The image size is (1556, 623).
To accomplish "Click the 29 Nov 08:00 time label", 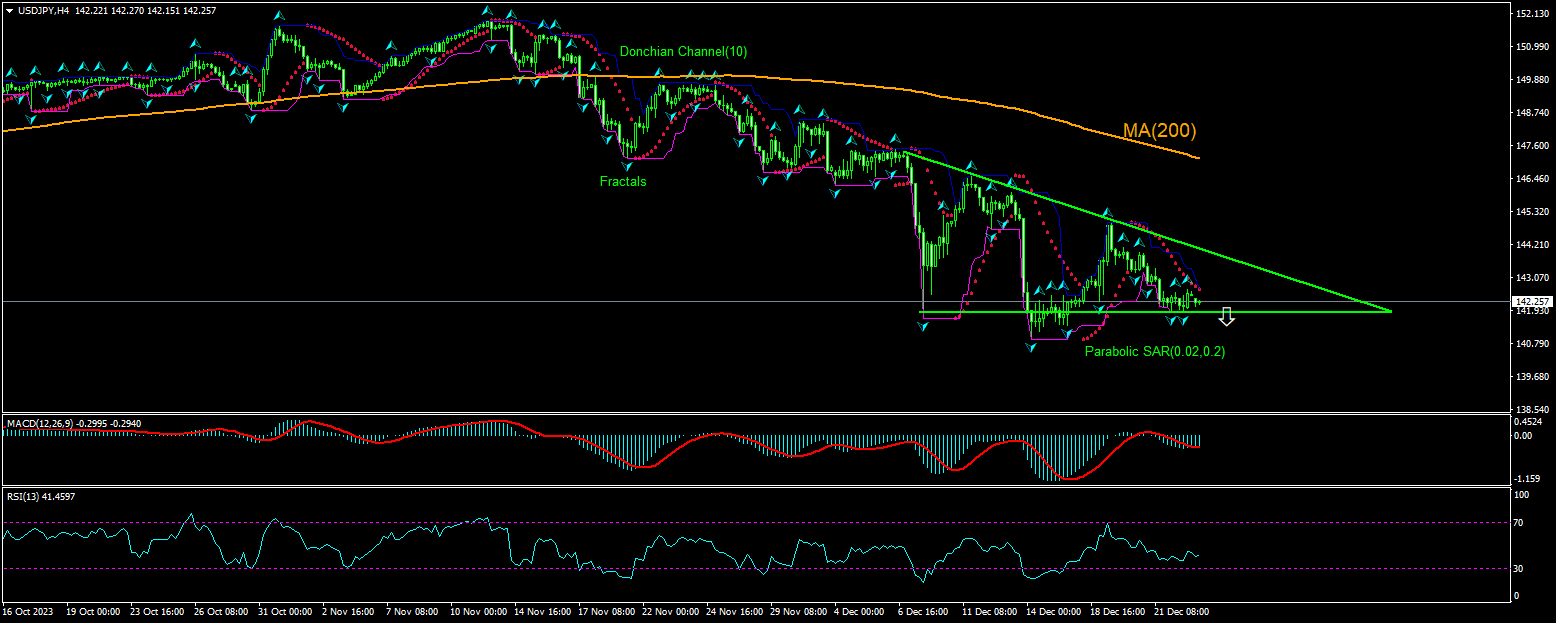I will pyautogui.click(x=797, y=610).
